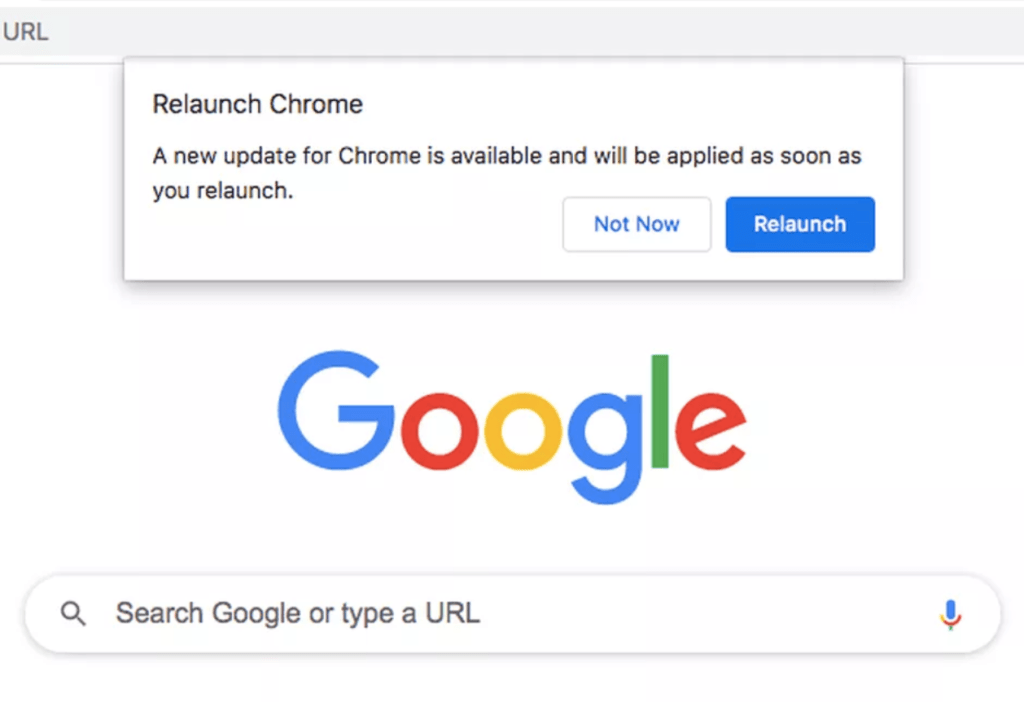1024x702 pixels.
Task: Click the blue Relaunch button
Action: coord(800,224)
